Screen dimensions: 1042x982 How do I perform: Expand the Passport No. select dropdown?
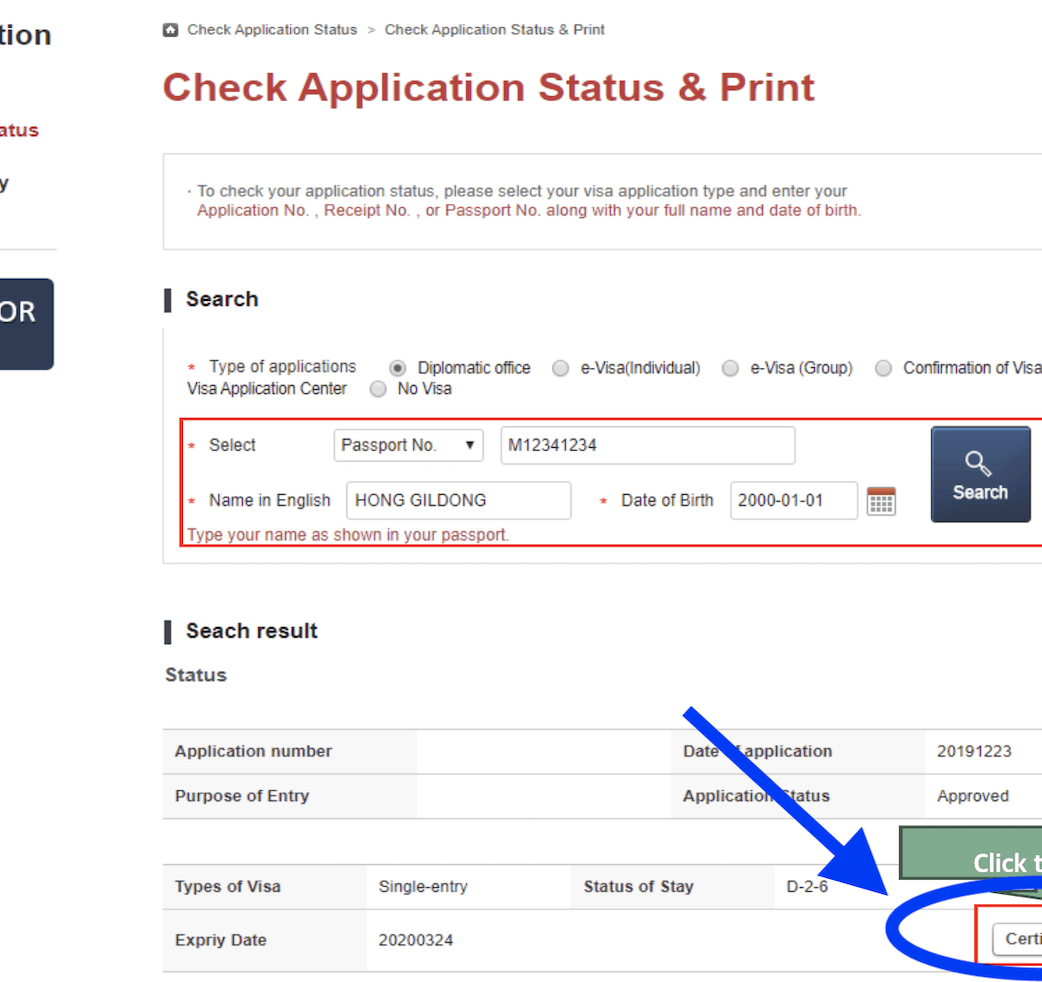pos(408,446)
